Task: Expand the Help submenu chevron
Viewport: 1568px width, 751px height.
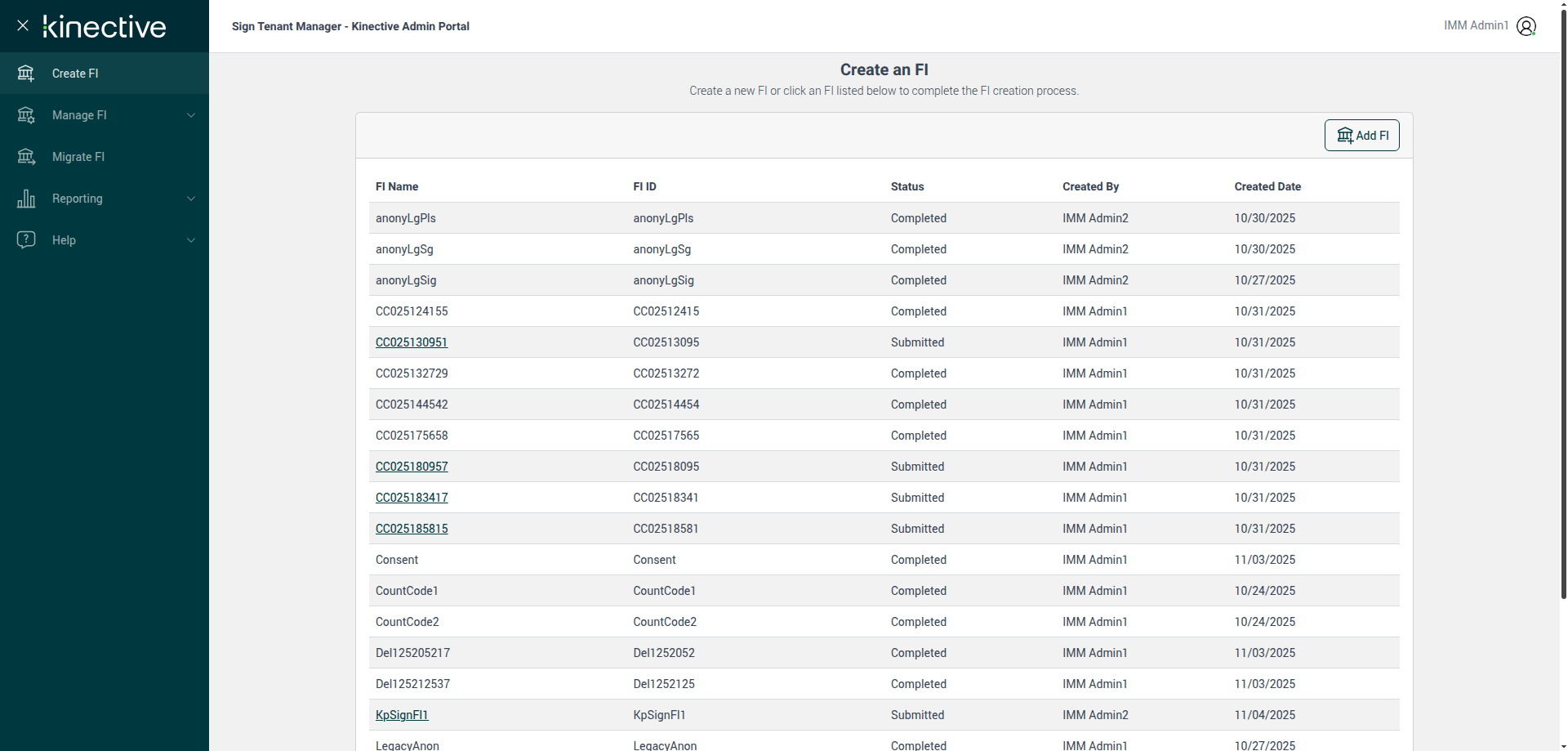Action: tap(191, 240)
